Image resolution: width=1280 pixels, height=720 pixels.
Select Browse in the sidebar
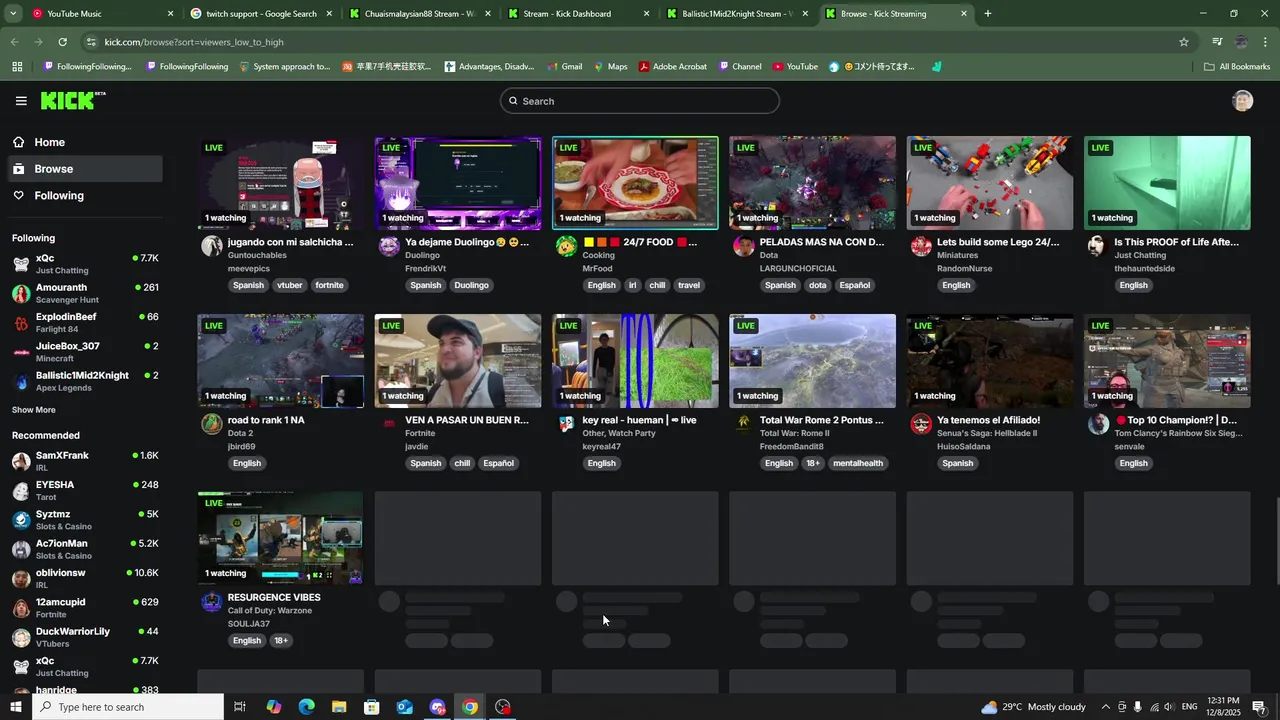pos(86,169)
